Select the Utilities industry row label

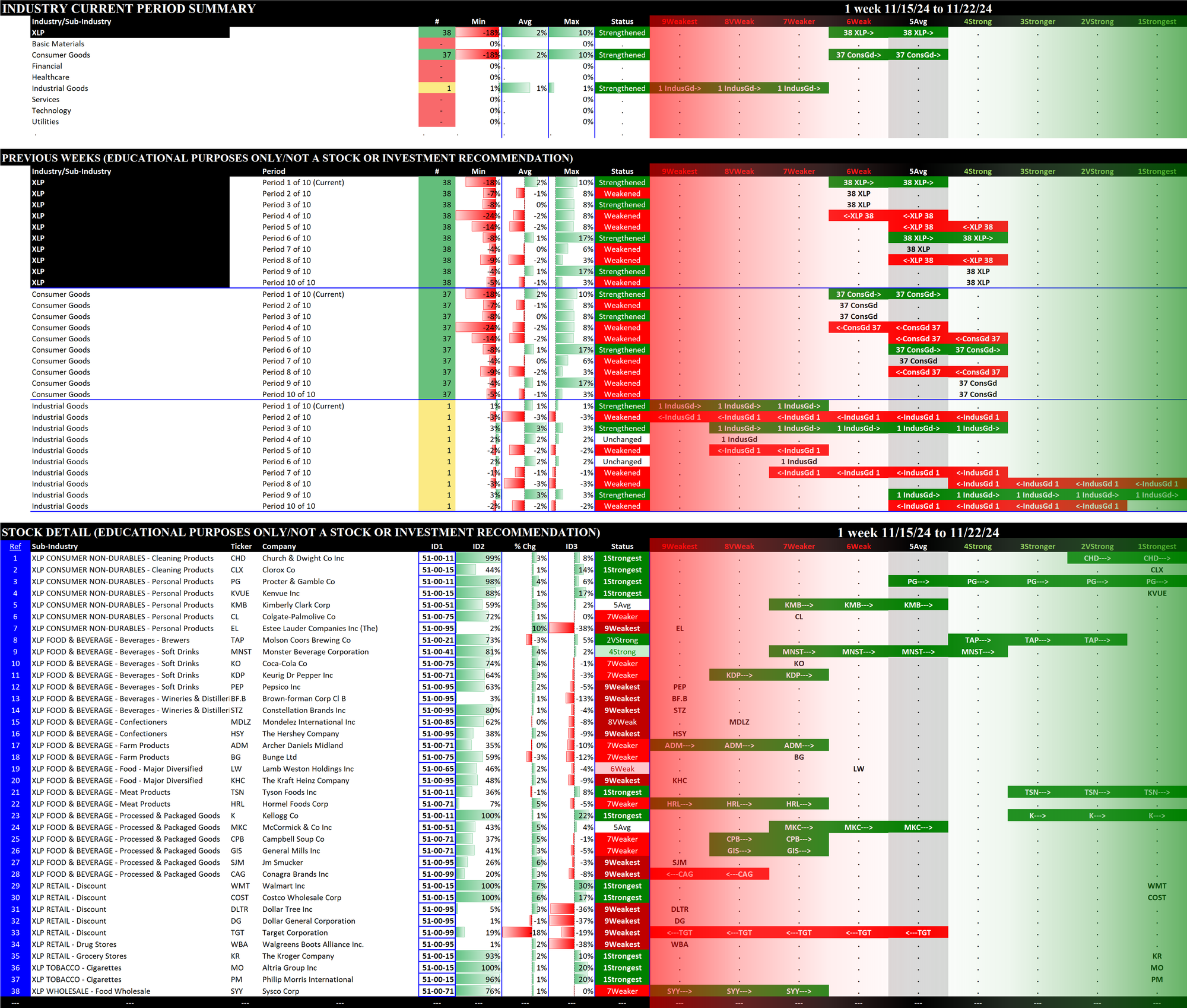coord(46,122)
